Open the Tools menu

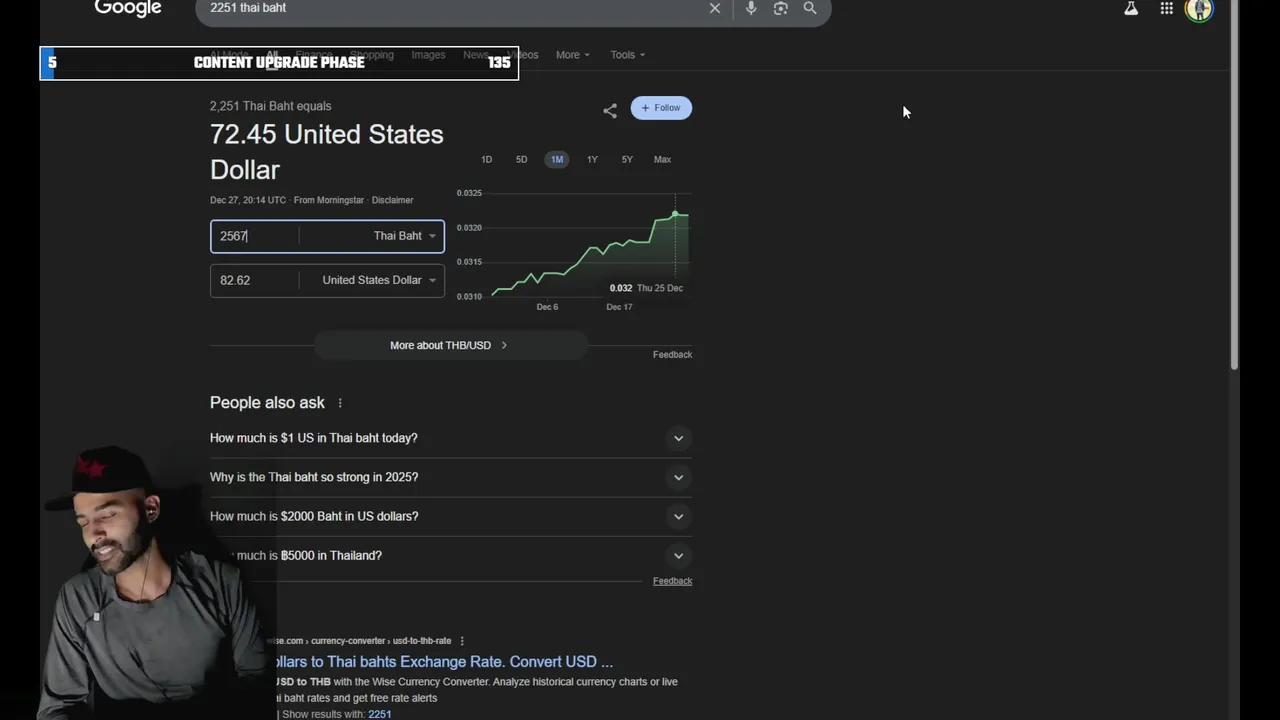(x=627, y=55)
